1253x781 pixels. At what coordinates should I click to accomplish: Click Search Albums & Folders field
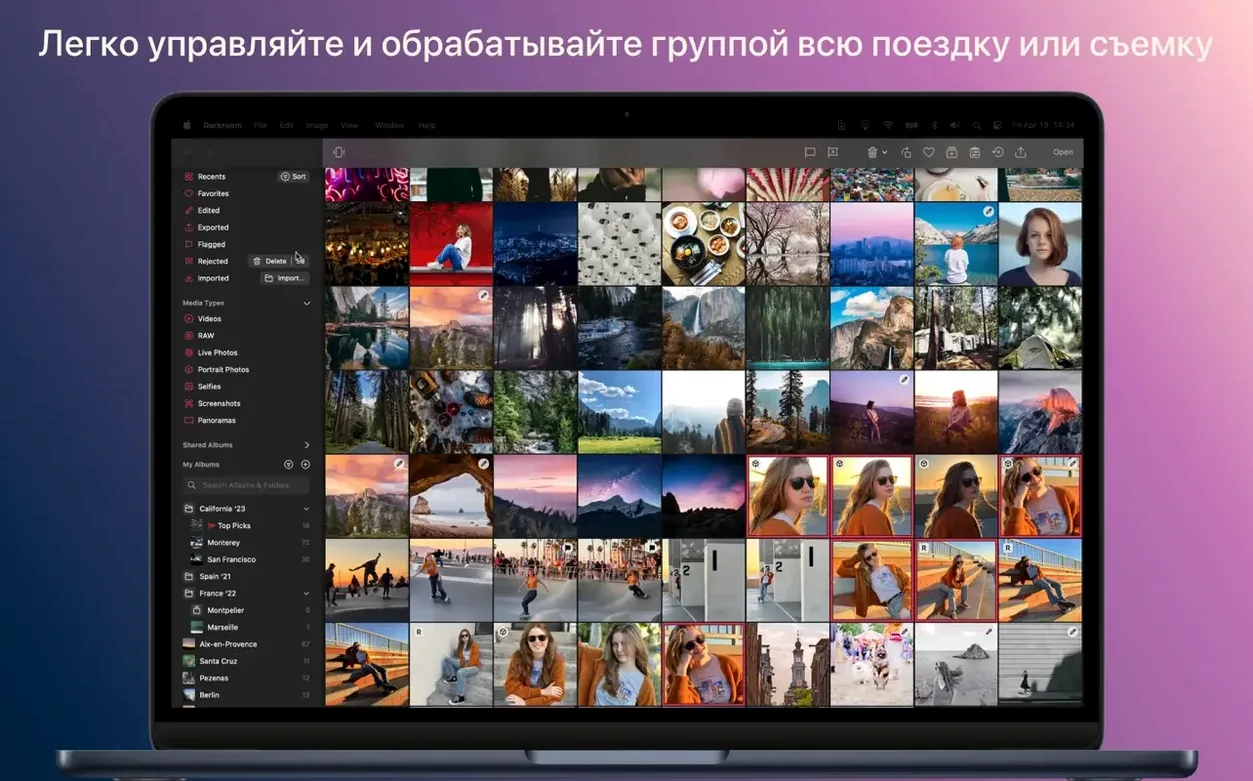click(246, 485)
